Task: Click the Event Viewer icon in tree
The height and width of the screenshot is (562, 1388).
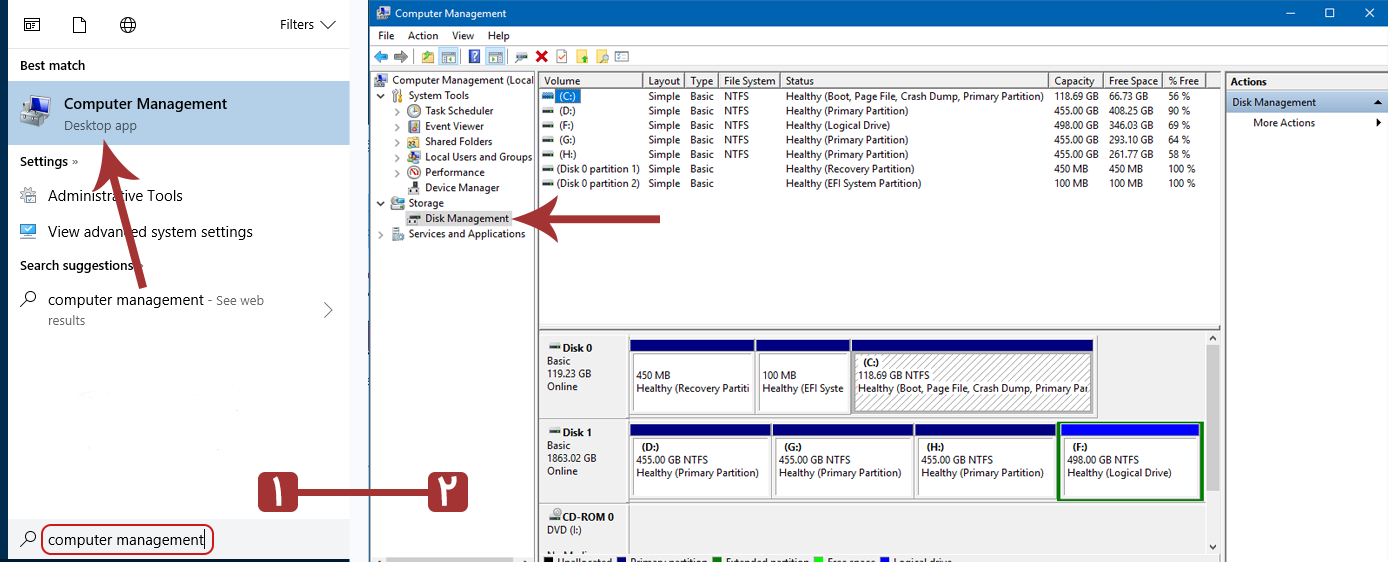Action: 414,126
